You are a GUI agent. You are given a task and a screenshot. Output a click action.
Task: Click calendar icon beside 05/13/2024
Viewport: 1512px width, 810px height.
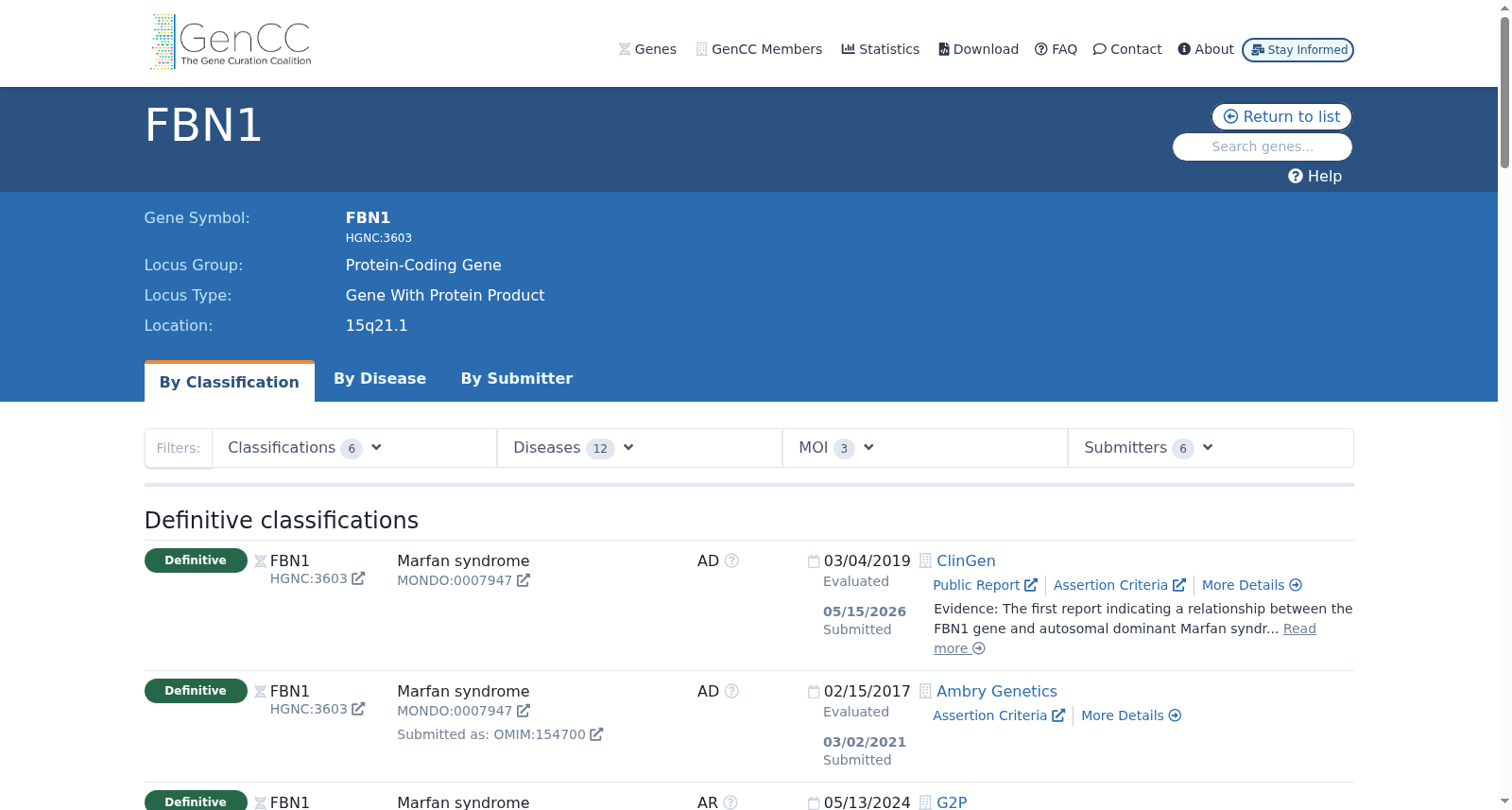(x=814, y=802)
